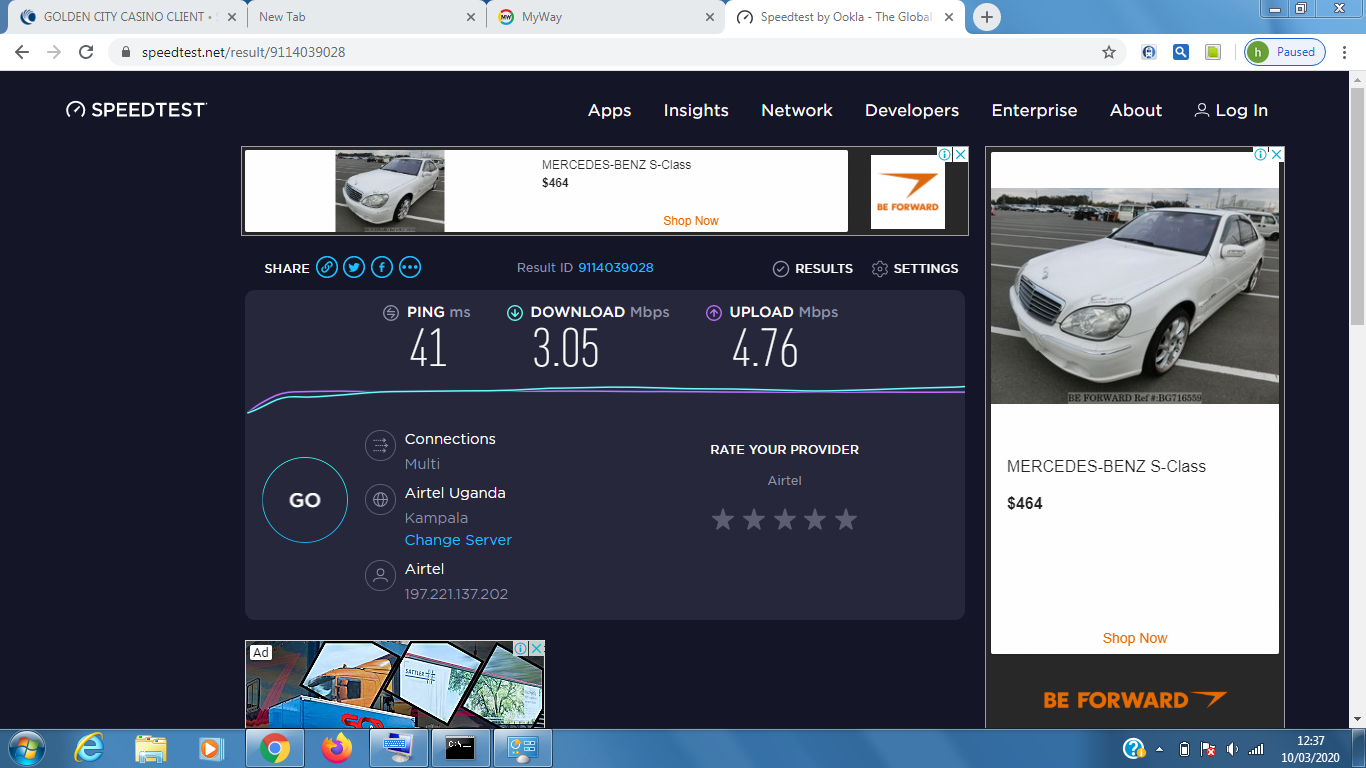
Task: Click the address bar URL field
Action: (x=600, y=52)
